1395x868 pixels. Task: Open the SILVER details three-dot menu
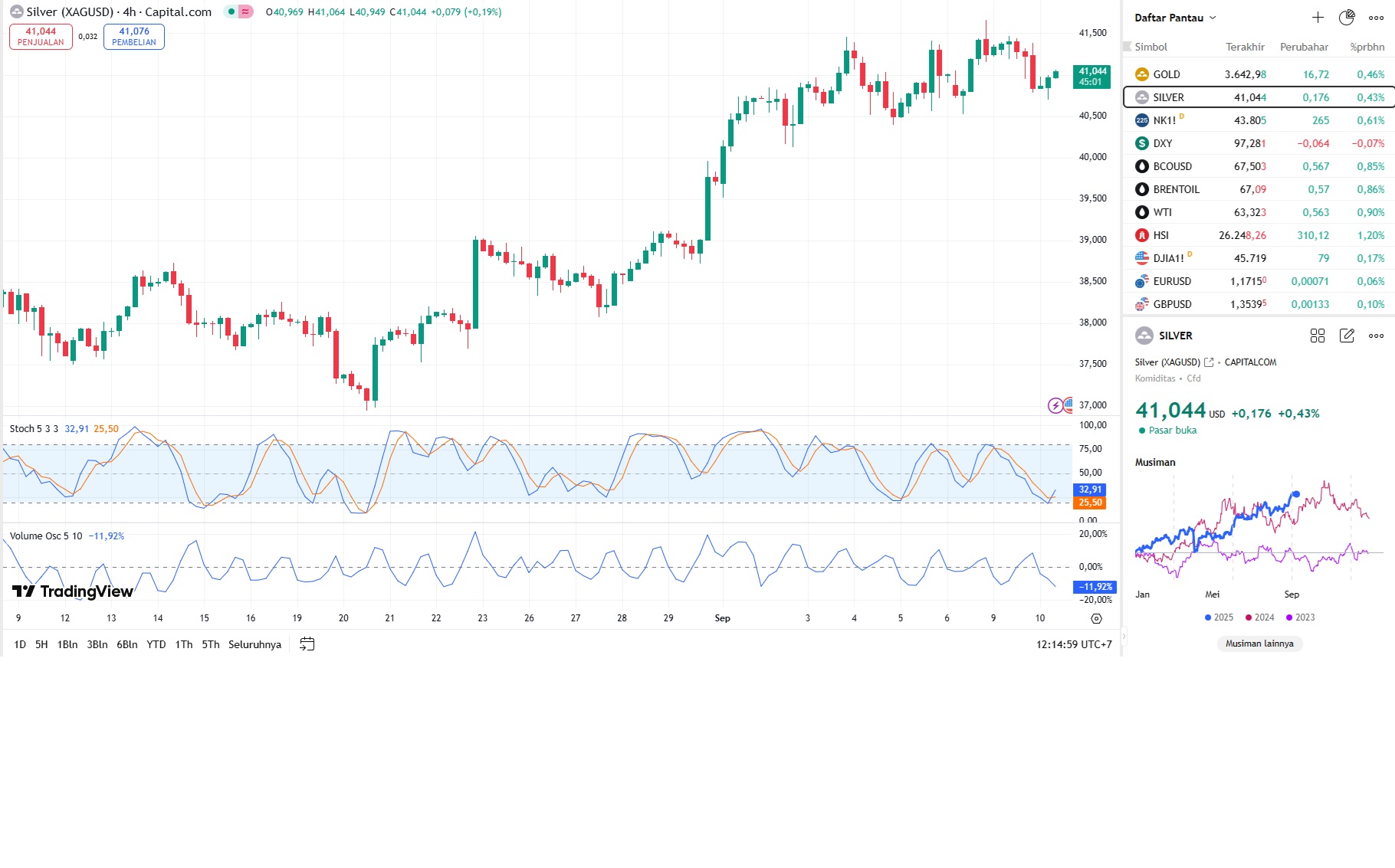(x=1377, y=336)
